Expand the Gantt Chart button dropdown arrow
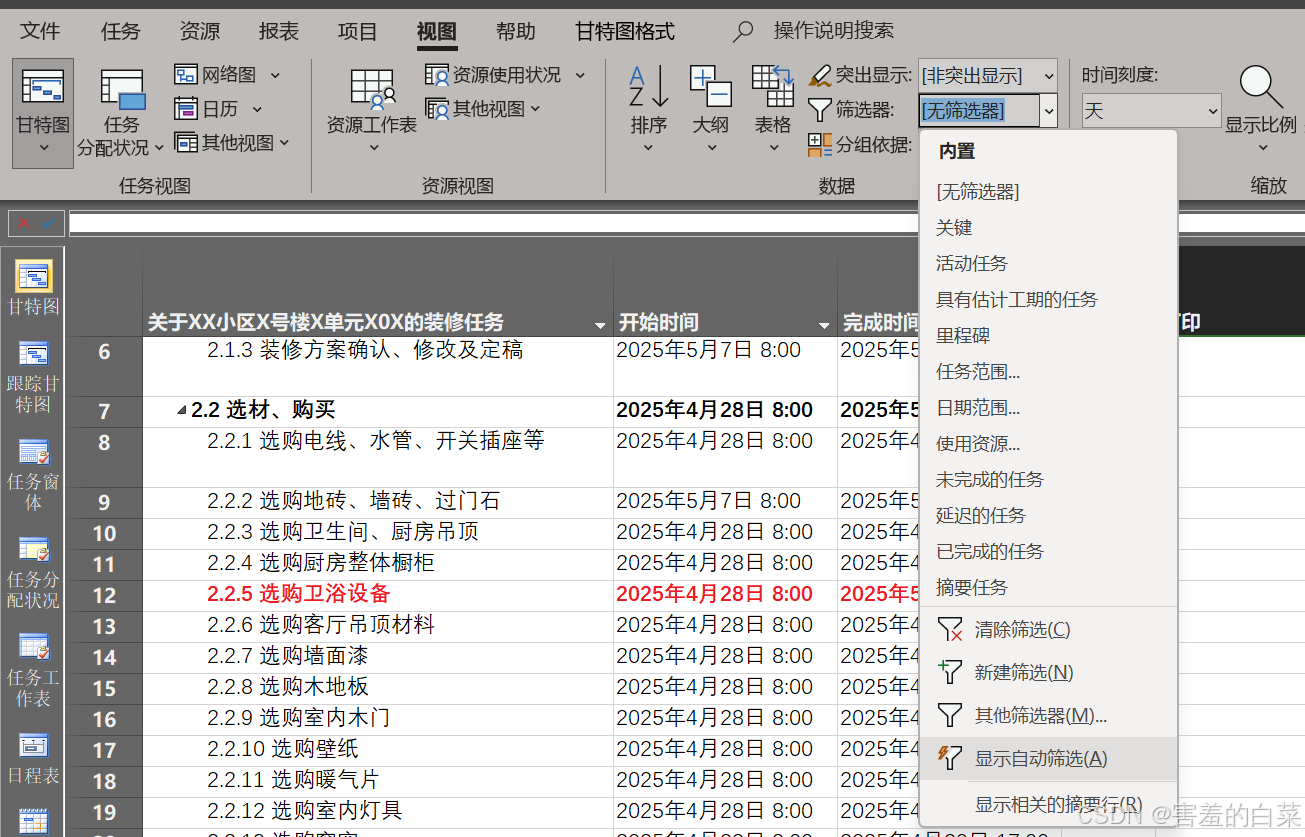 [x=43, y=148]
